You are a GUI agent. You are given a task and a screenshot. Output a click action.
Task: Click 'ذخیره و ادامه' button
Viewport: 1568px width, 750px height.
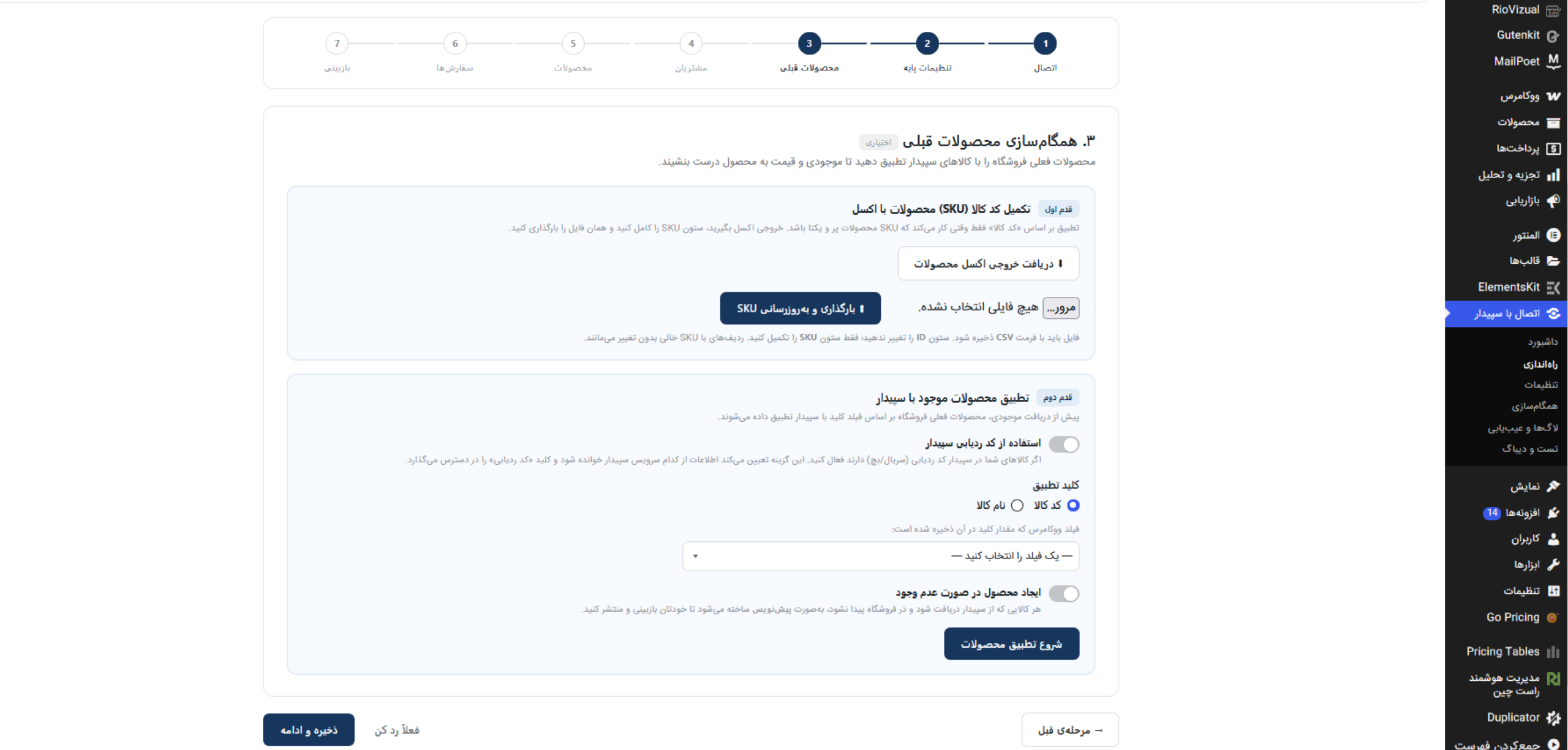point(309,730)
